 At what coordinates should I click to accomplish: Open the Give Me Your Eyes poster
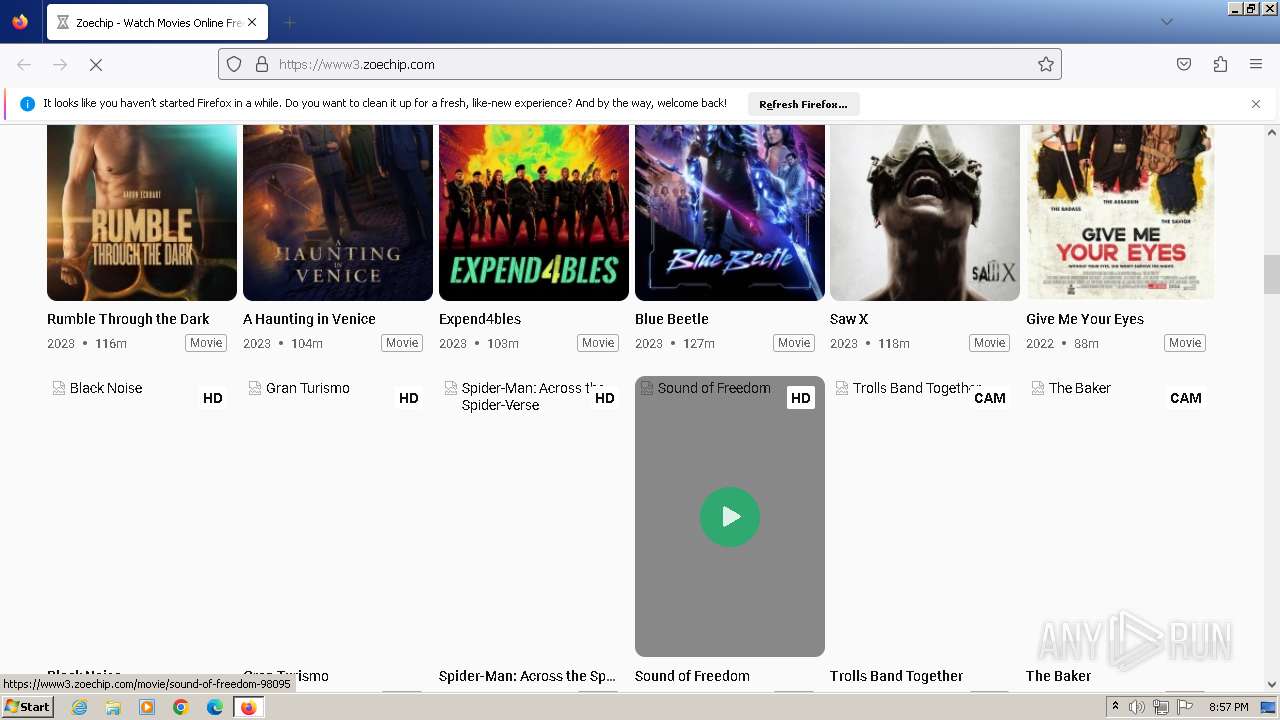[x=1121, y=212]
